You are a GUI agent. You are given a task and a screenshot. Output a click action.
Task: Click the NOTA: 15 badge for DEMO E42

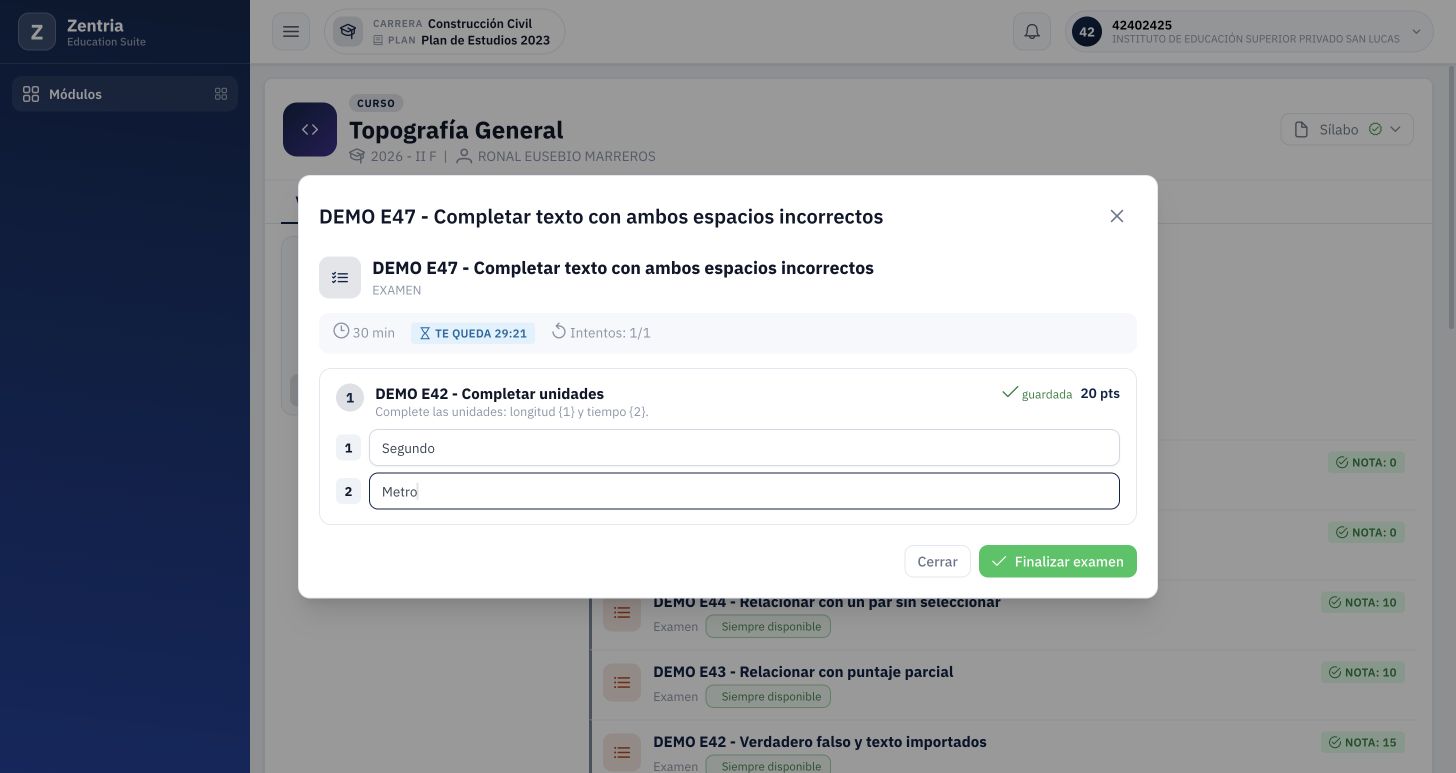(1362, 742)
